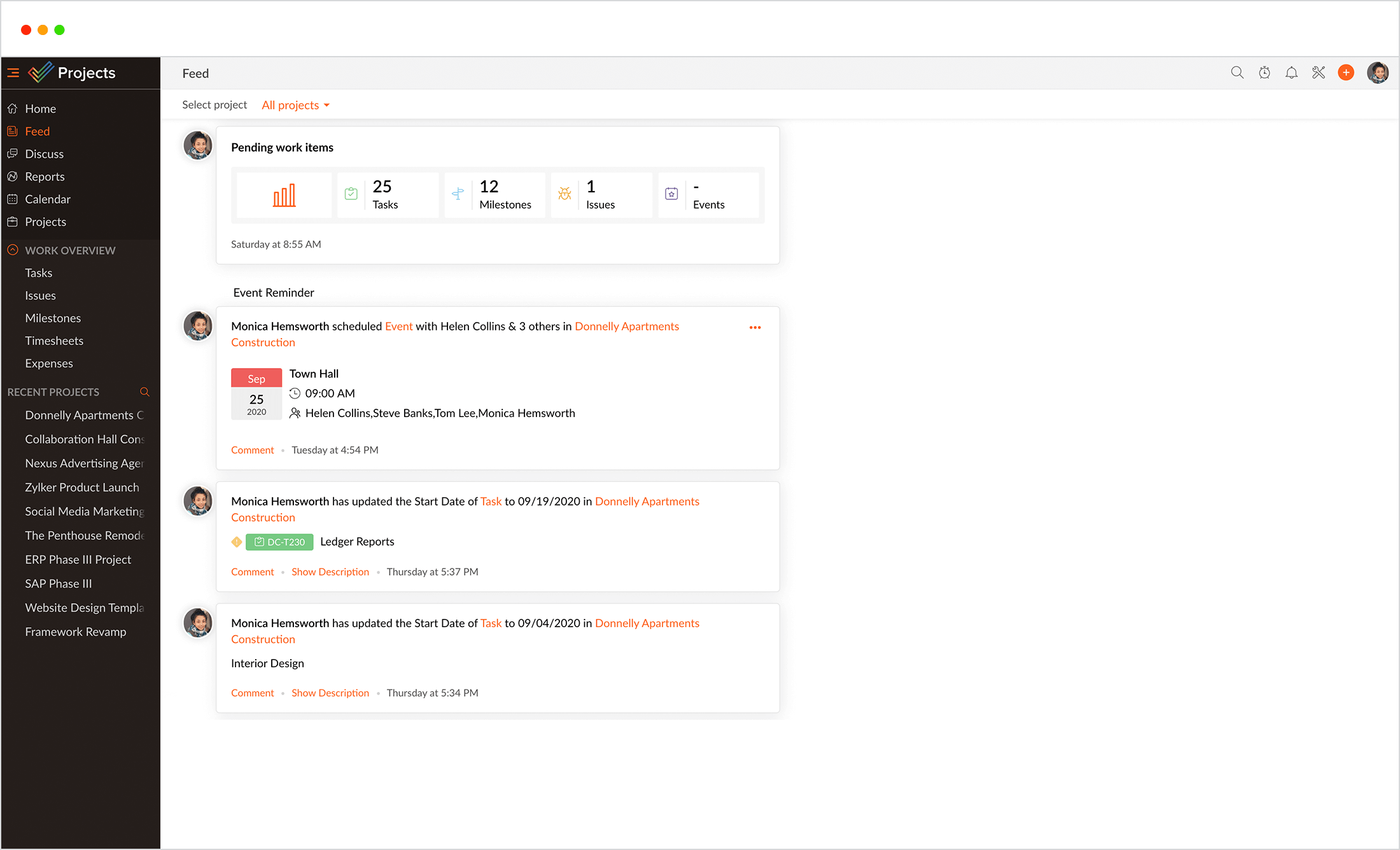Click the orange bar chart icon

coord(284,195)
